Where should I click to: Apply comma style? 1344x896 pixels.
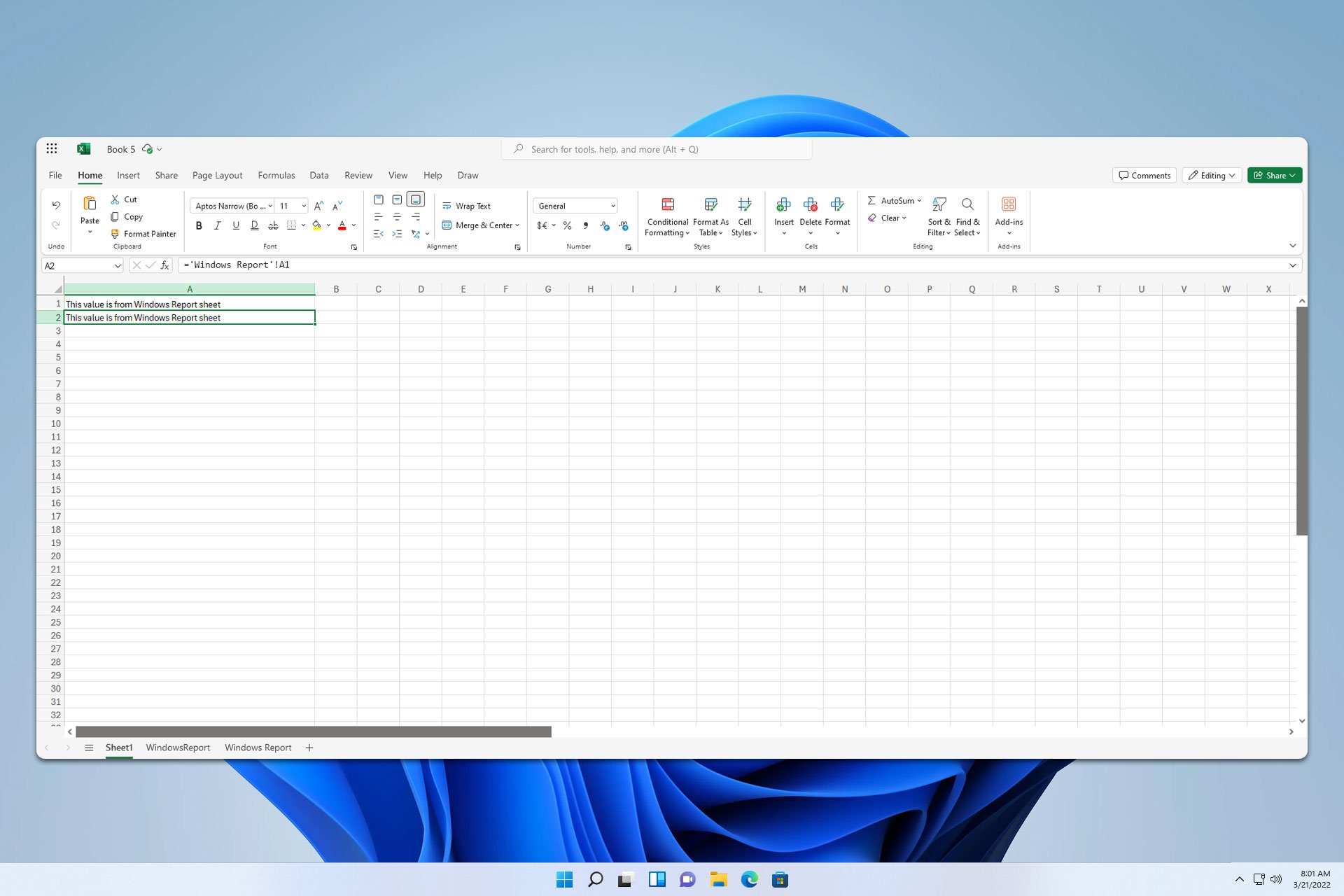click(x=586, y=225)
